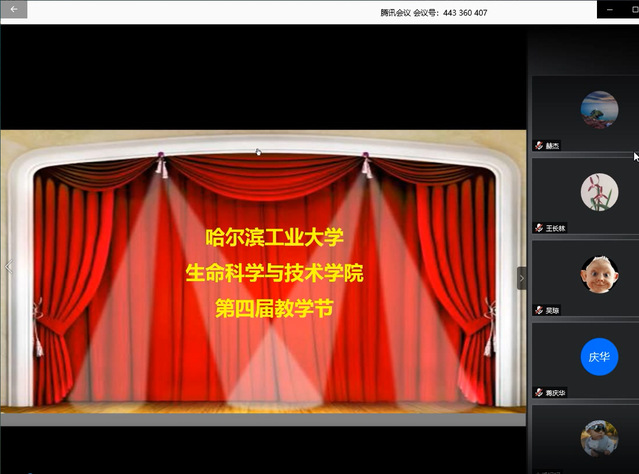Collapse the participant panel using the side chevron
The width and height of the screenshot is (639, 474).
click(521, 278)
